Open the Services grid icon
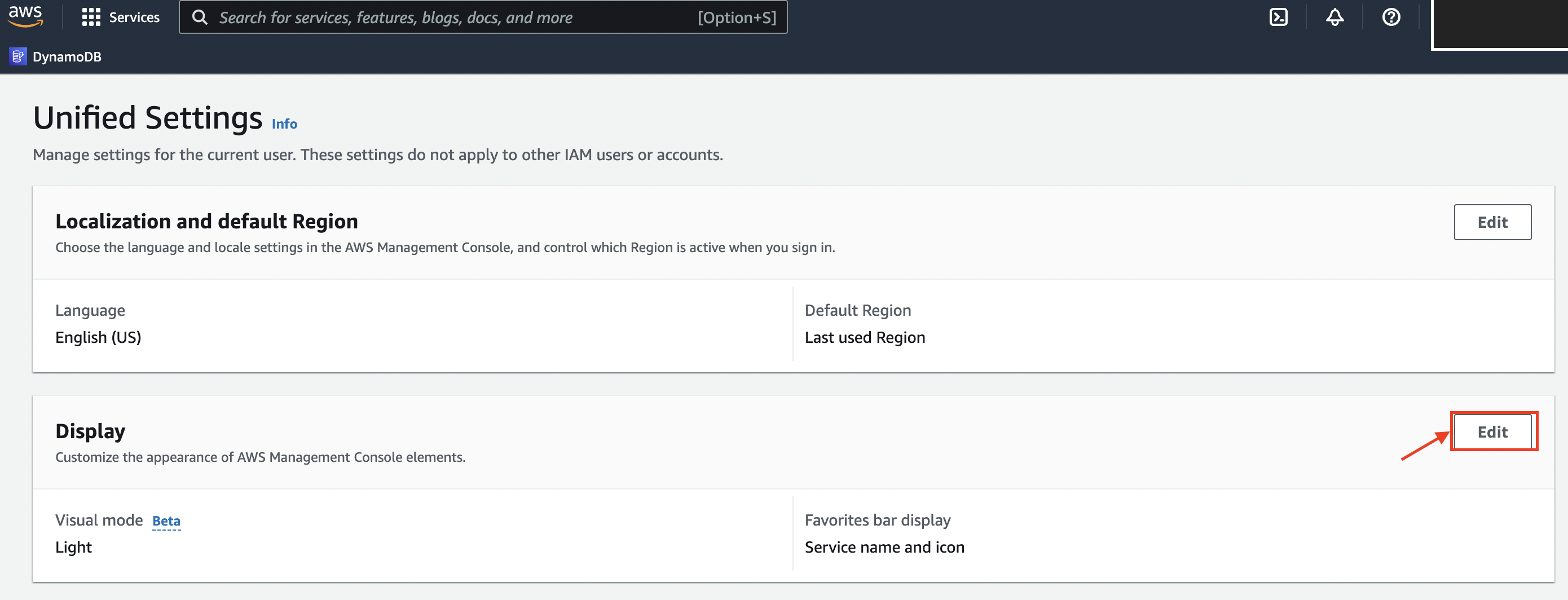Image resolution: width=1568 pixels, height=600 pixels. pos(91,17)
